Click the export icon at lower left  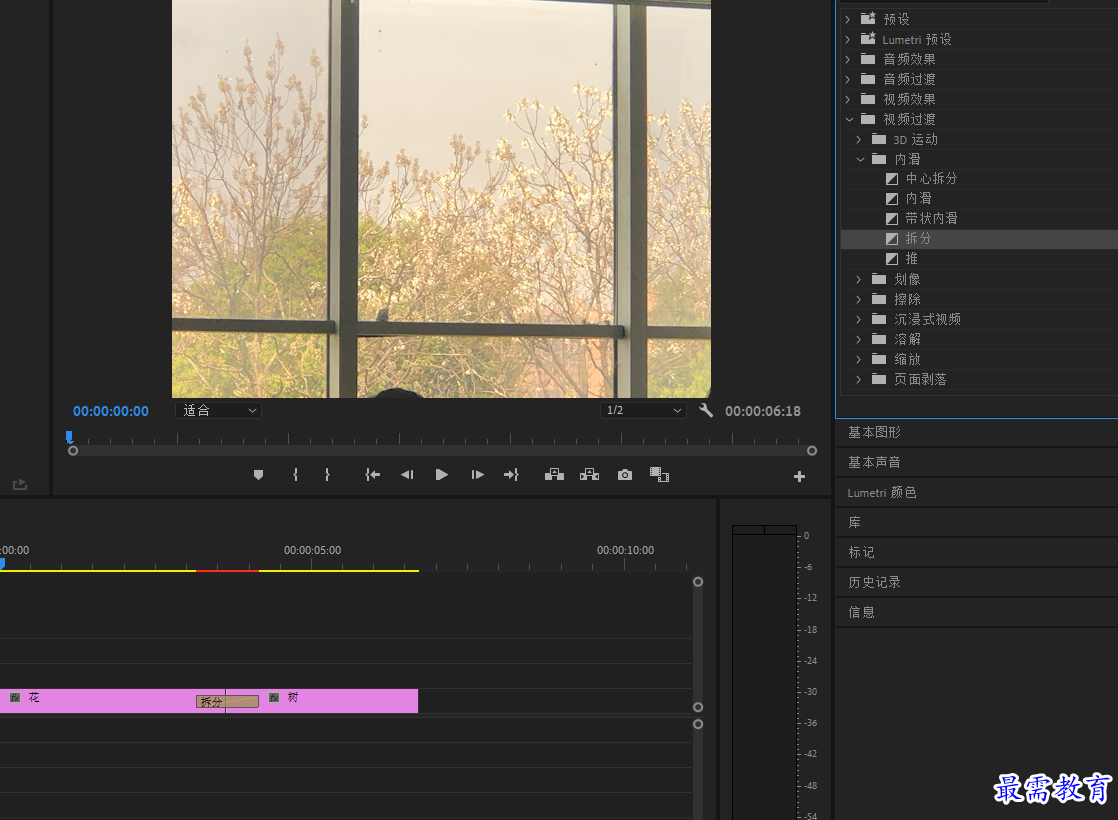[20, 485]
